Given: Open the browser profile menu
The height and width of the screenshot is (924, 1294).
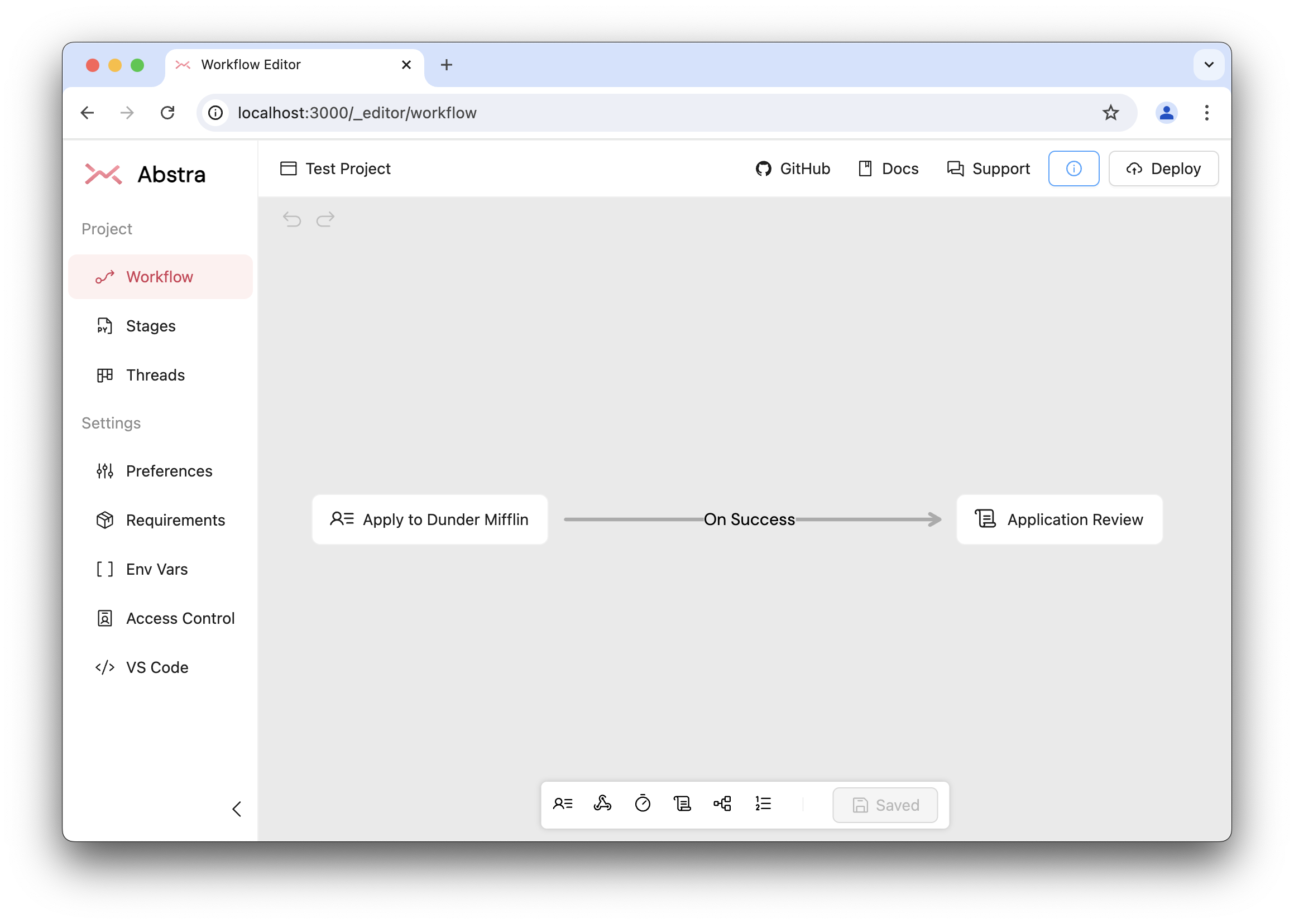Looking at the screenshot, I should pos(1166,113).
